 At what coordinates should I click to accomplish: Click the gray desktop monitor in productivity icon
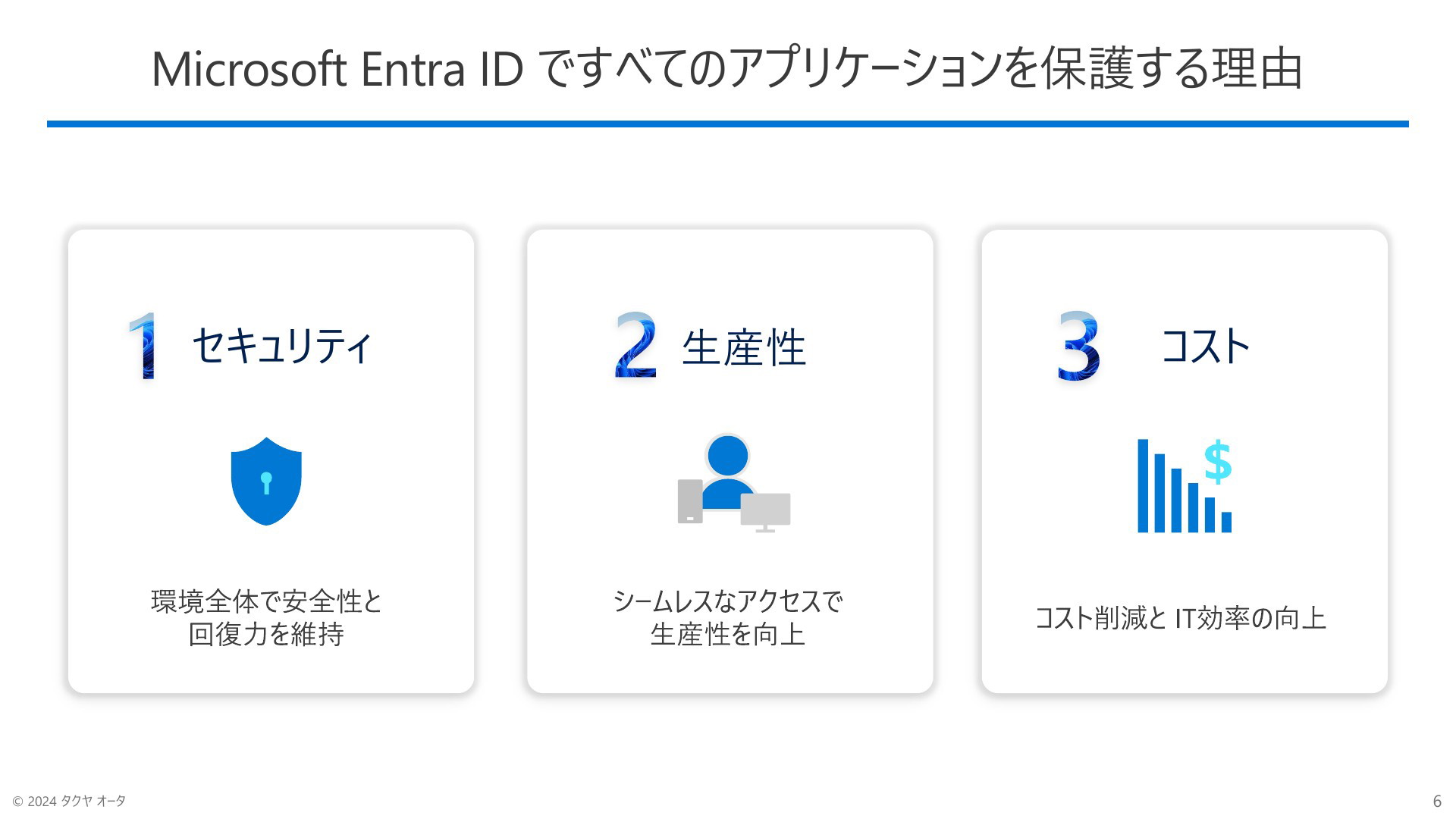tap(766, 513)
